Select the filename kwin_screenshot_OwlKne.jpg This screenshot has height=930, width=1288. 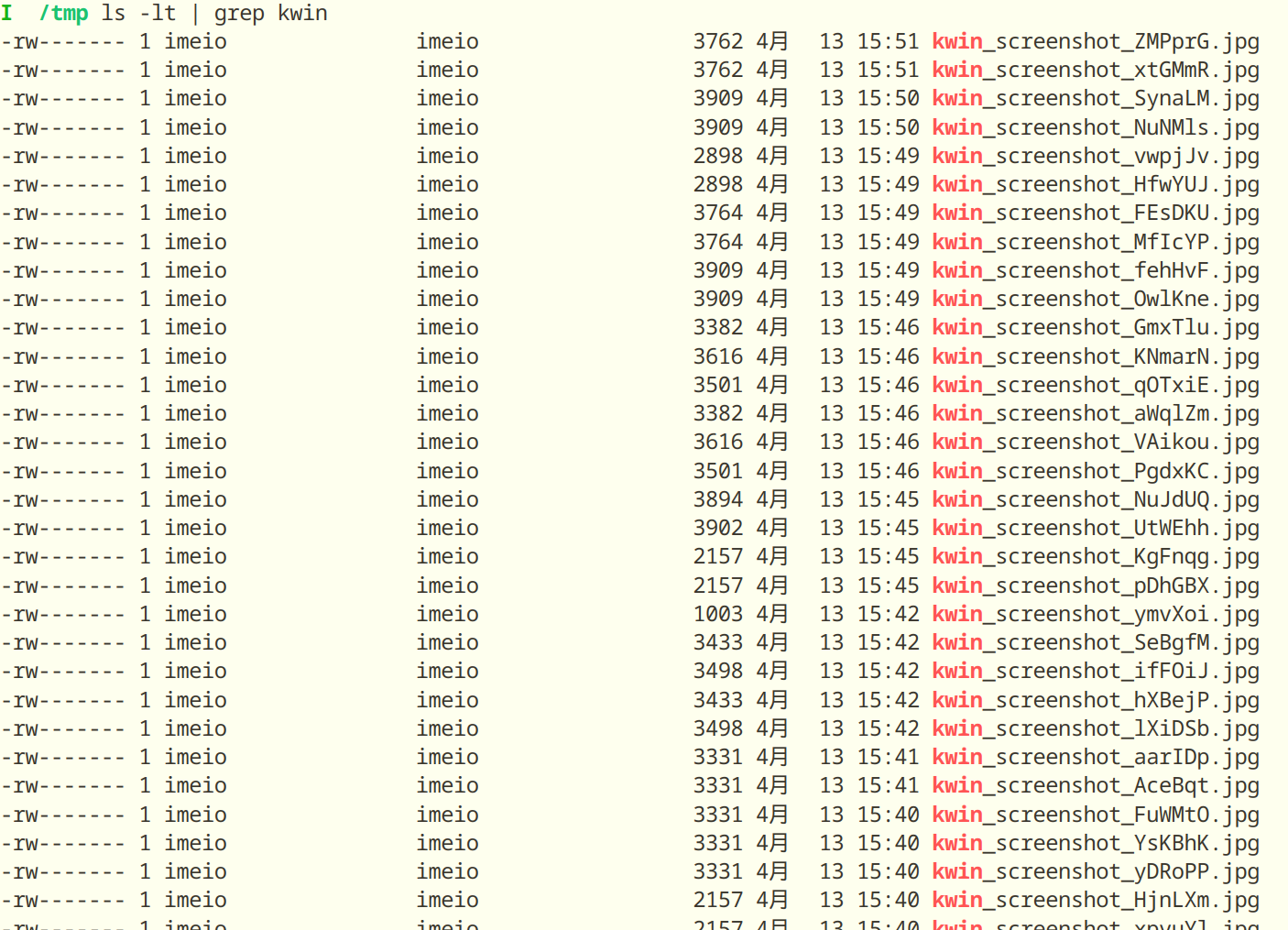point(1096,300)
